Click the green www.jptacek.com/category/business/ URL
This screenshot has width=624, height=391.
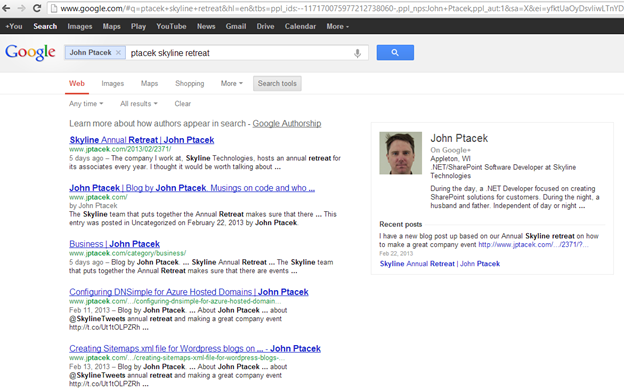(127, 253)
